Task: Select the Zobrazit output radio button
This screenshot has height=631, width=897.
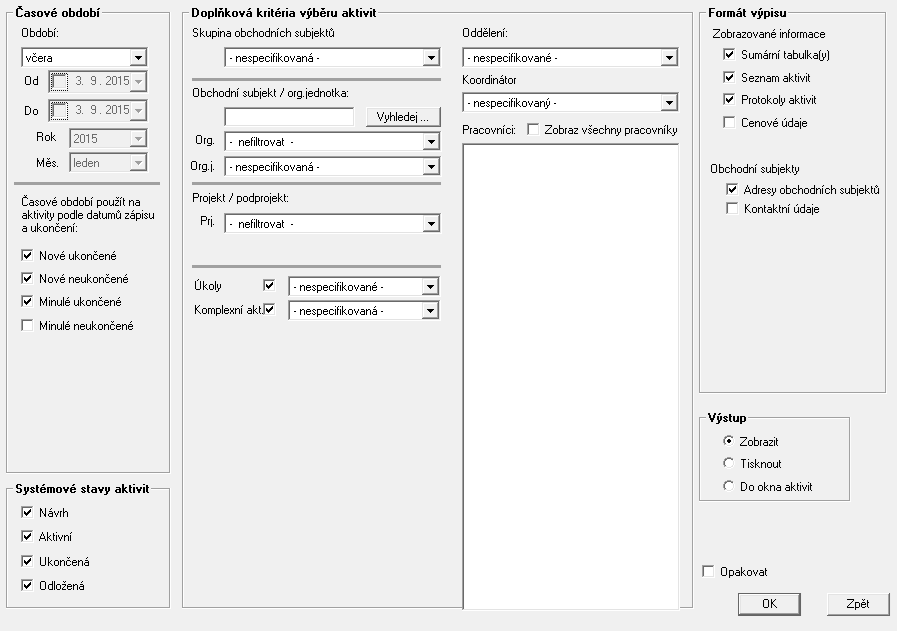Action: 728,441
